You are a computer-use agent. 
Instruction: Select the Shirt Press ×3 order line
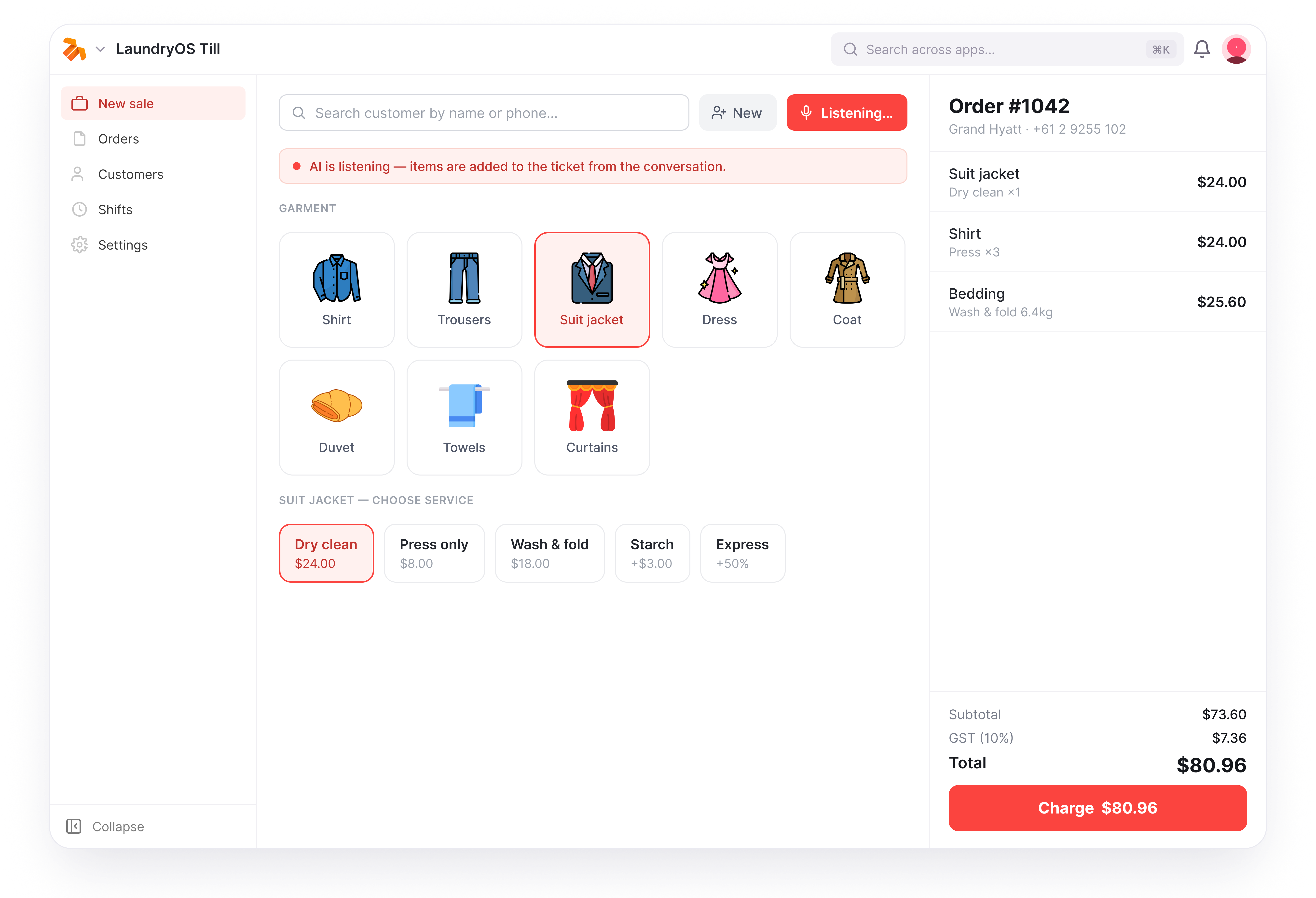click(x=1097, y=242)
